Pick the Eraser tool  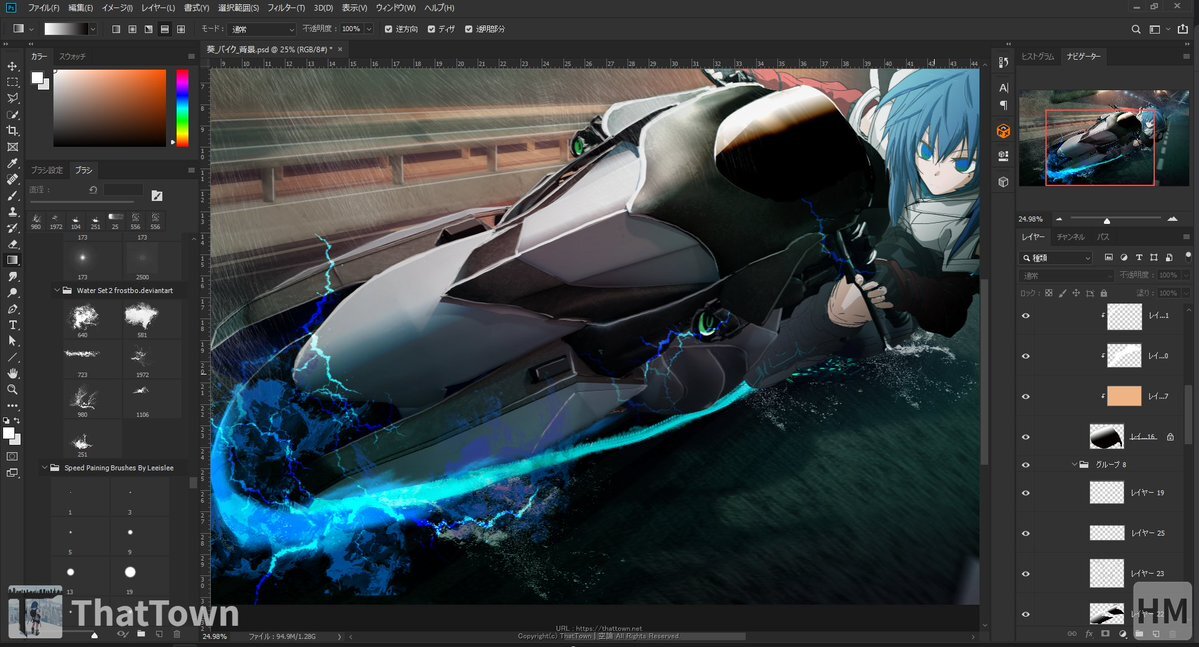[12, 243]
